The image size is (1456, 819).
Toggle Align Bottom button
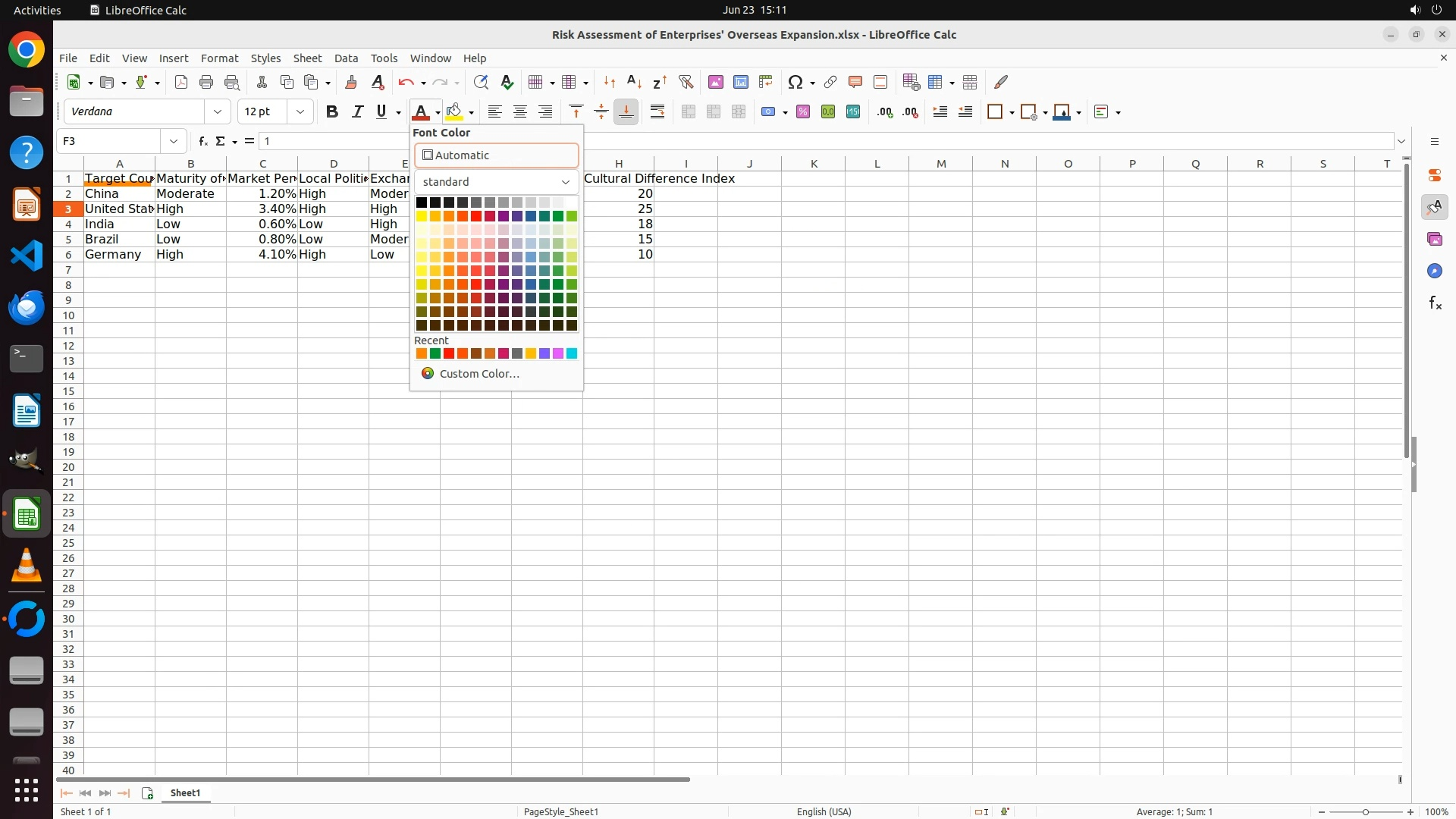[626, 112]
